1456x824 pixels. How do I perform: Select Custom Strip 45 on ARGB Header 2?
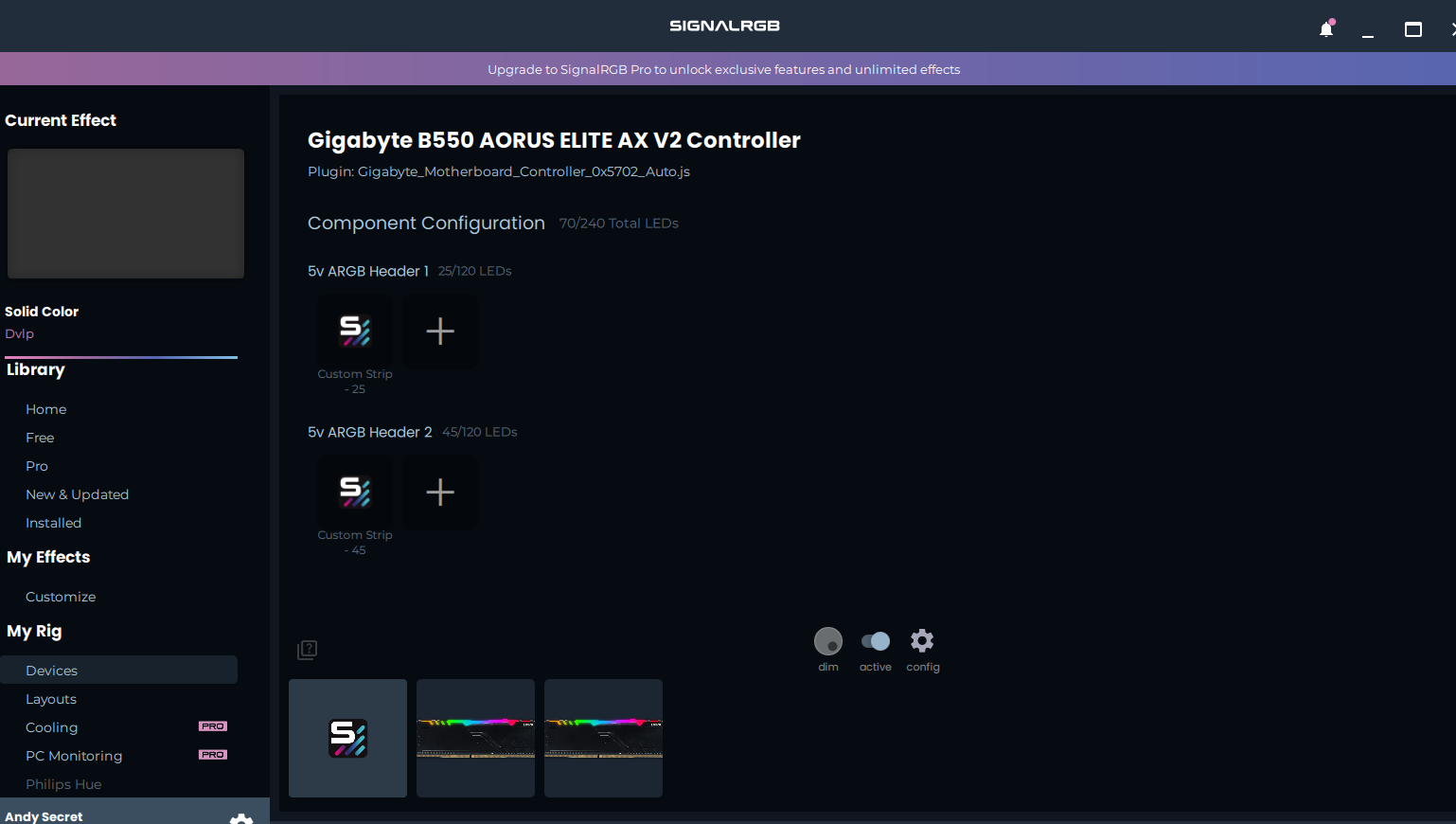pos(355,493)
